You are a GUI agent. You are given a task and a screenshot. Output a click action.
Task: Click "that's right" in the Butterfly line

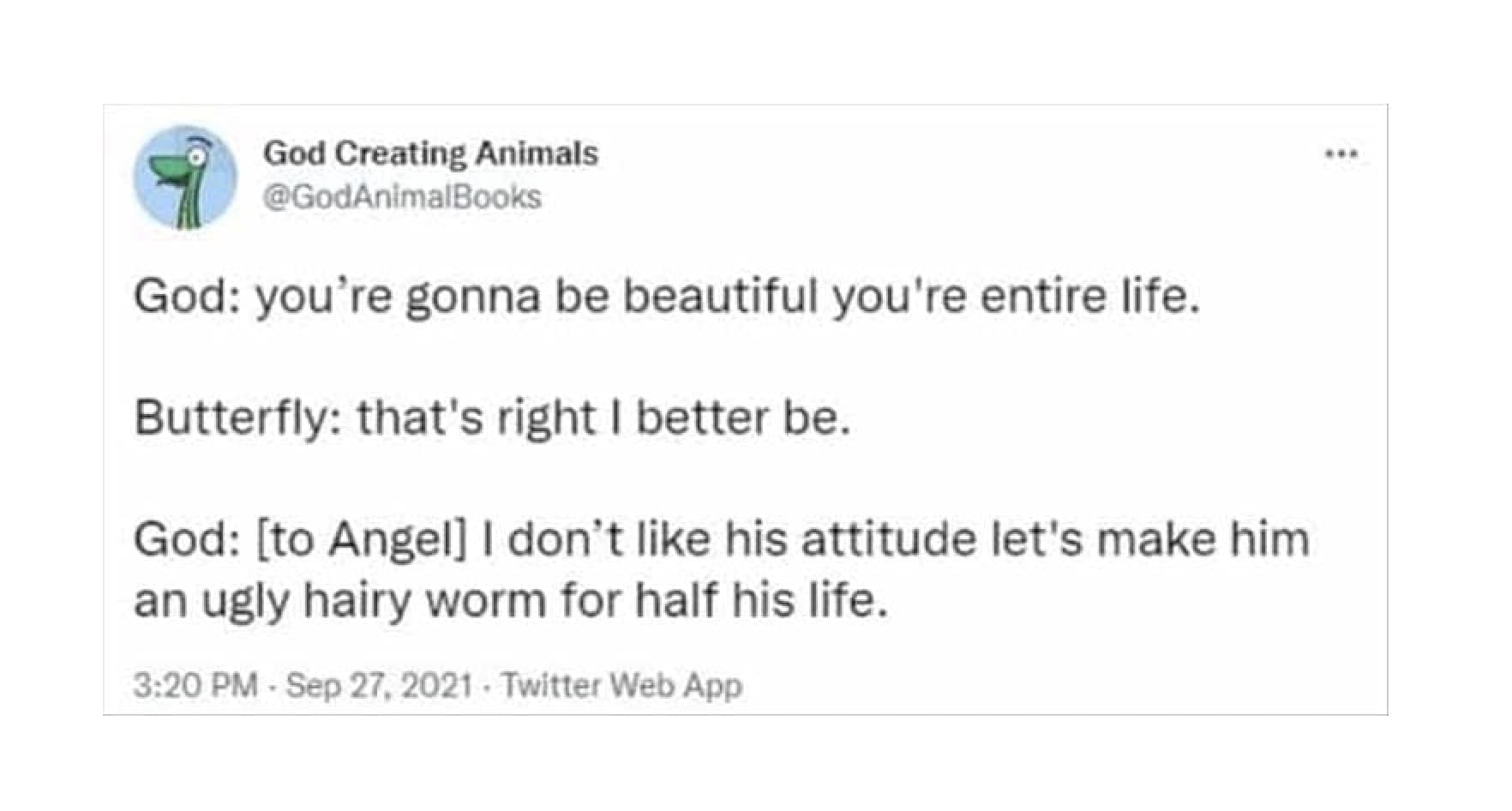tap(477, 418)
